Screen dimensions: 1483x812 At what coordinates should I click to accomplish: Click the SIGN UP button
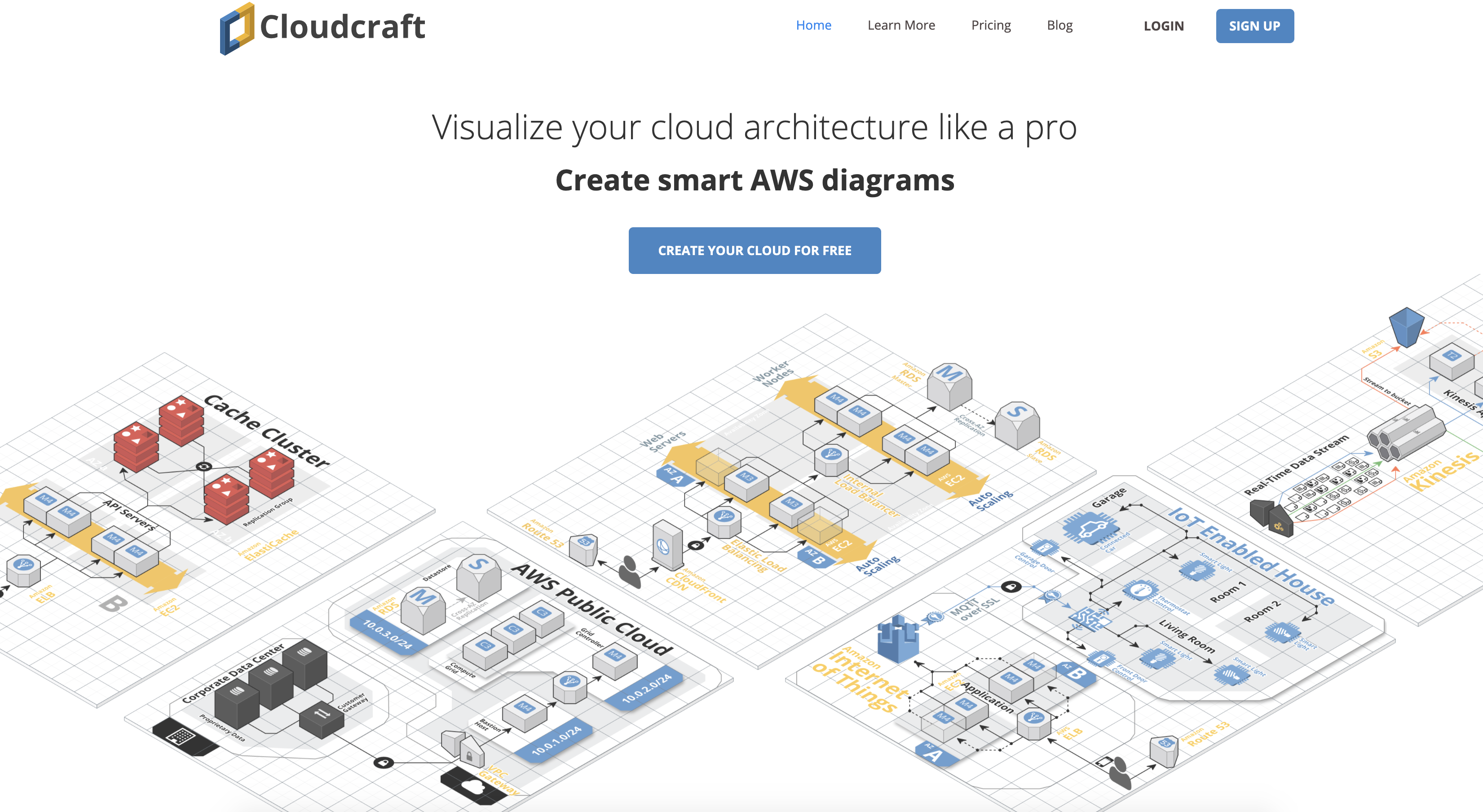pyautogui.click(x=1254, y=26)
